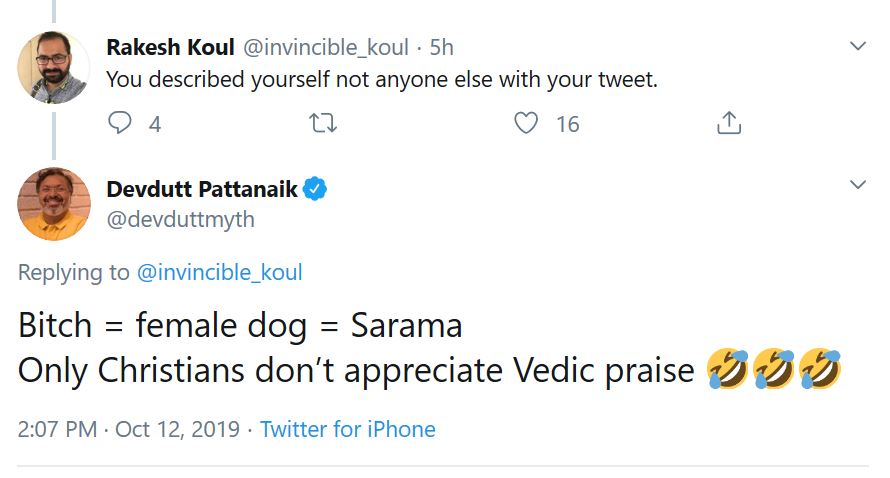Click the "You described yourself" tweet text
890x478 pixels.
pyautogui.click(x=381, y=79)
